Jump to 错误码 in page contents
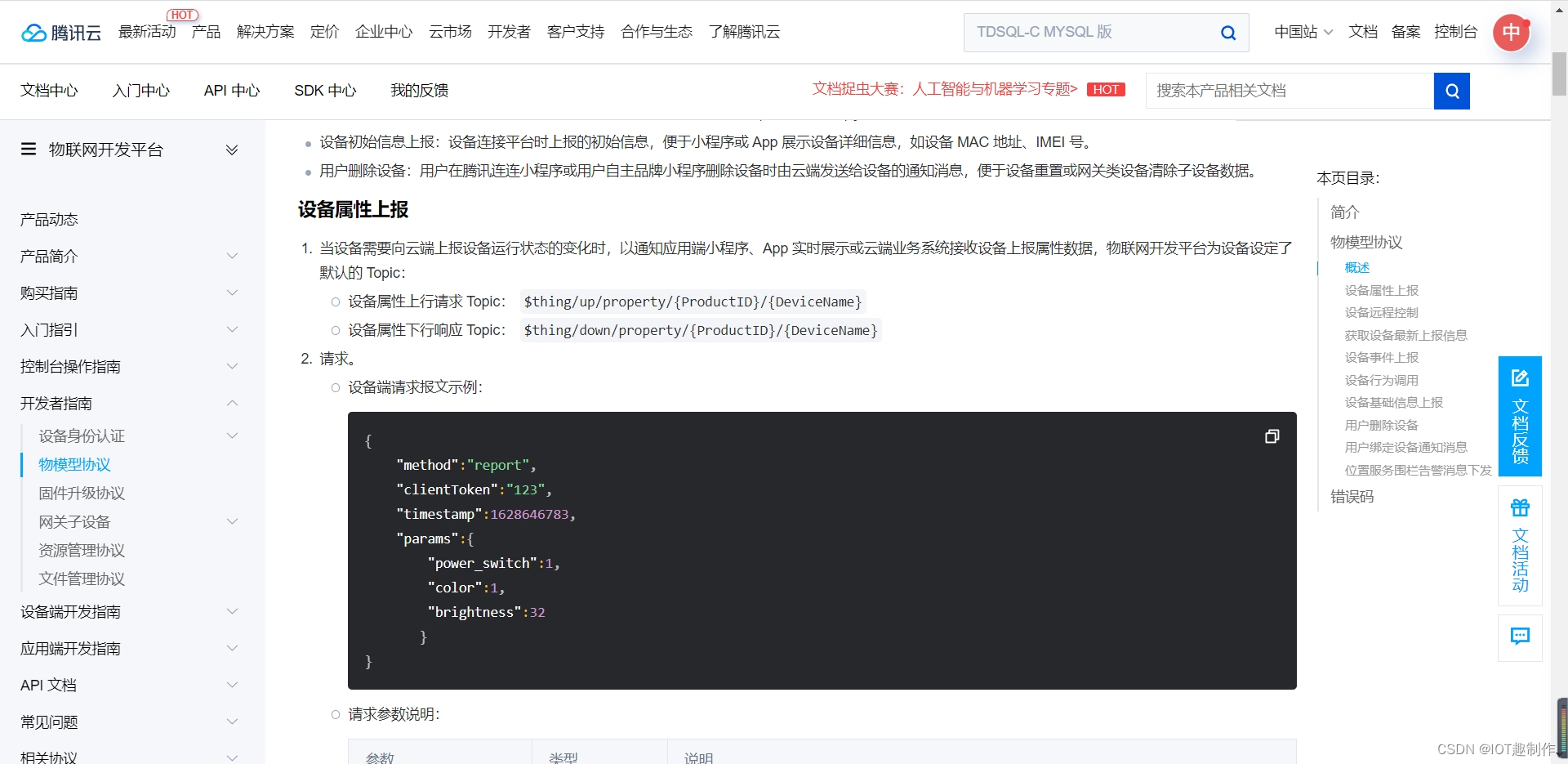This screenshot has height=764, width=1568. pos(1352,497)
